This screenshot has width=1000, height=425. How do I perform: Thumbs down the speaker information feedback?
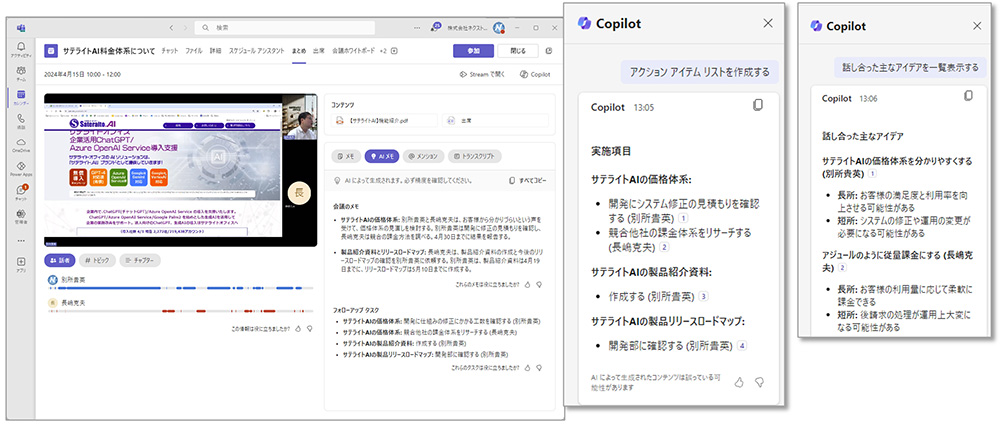click(x=309, y=329)
